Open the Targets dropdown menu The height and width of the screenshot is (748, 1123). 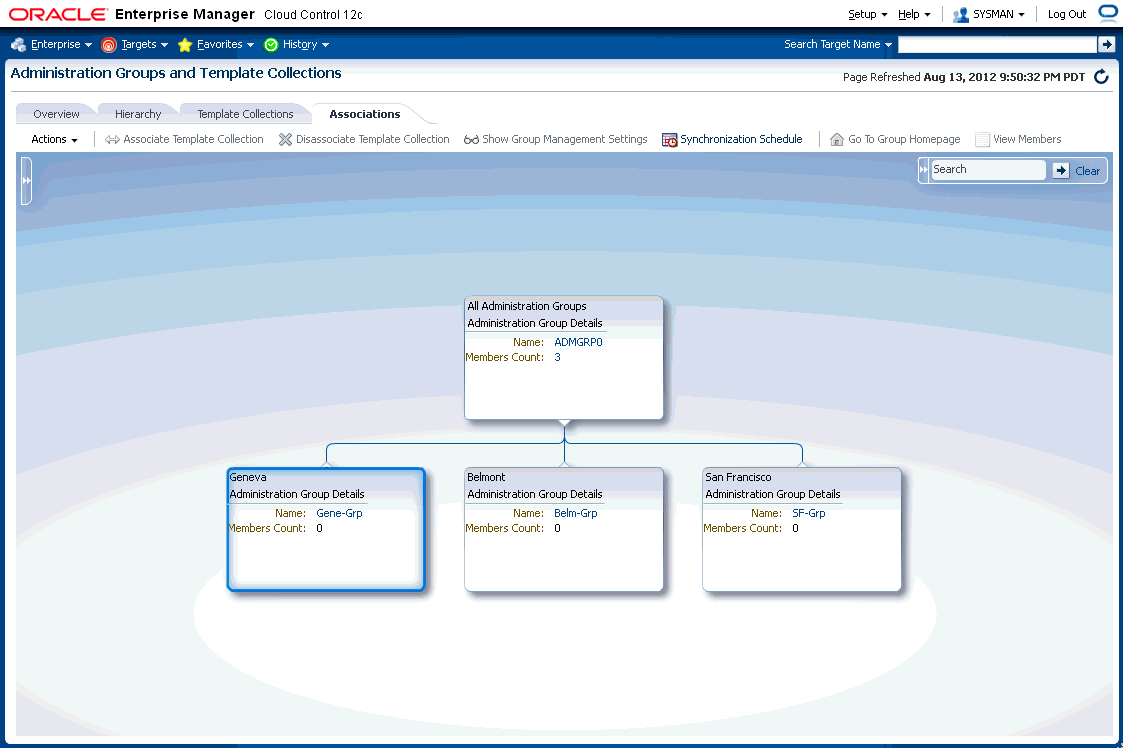click(145, 44)
